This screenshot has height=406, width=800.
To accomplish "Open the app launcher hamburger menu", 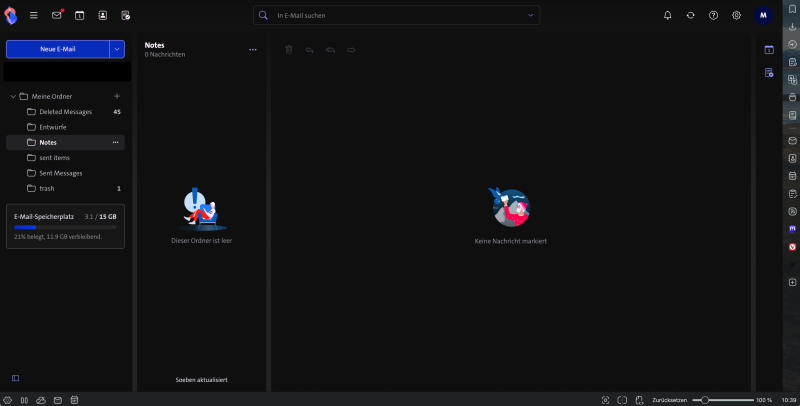I will click(34, 15).
